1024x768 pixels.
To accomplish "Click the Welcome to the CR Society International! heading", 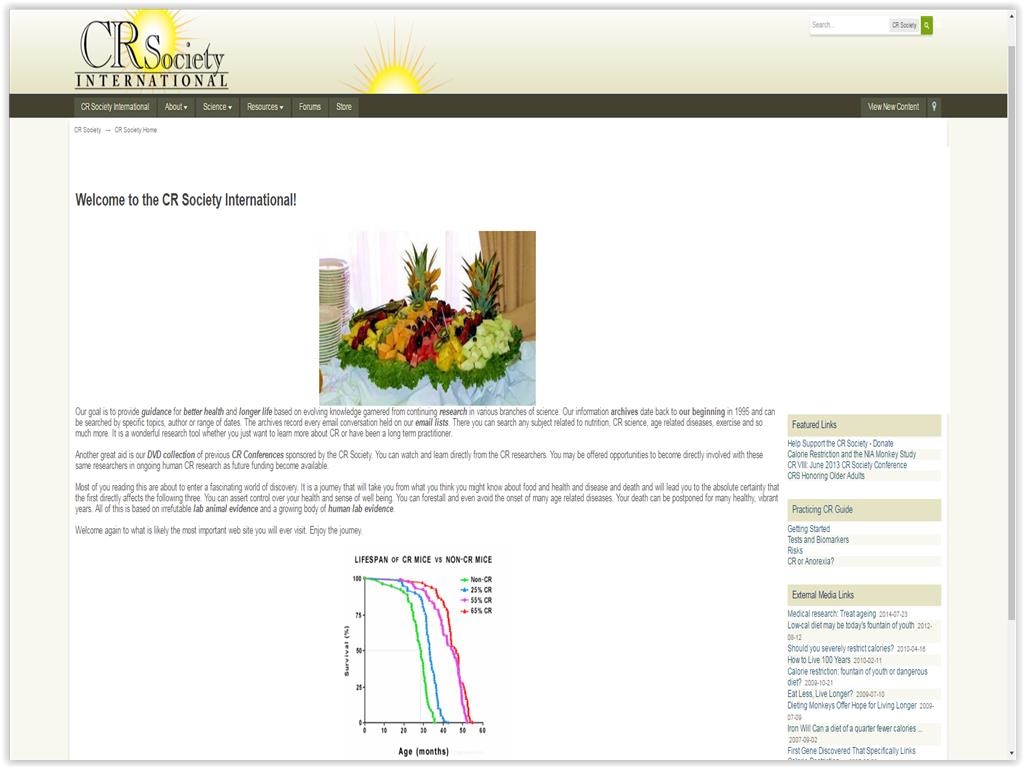I will click(185, 200).
